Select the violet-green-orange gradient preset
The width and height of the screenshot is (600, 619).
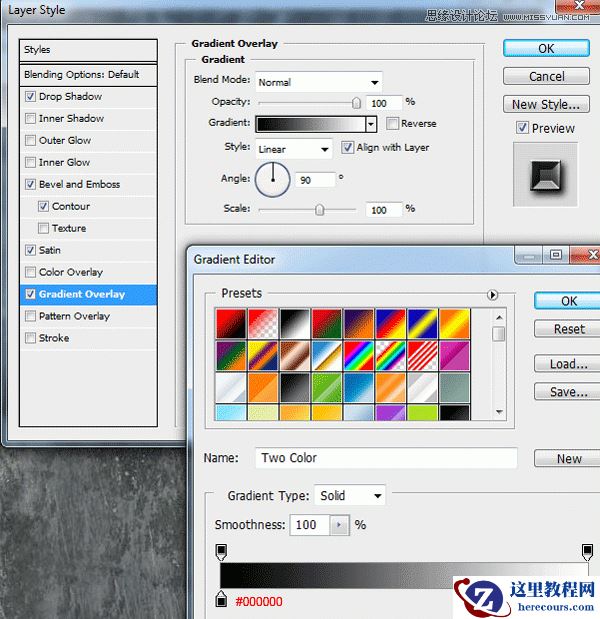tap(231, 355)
